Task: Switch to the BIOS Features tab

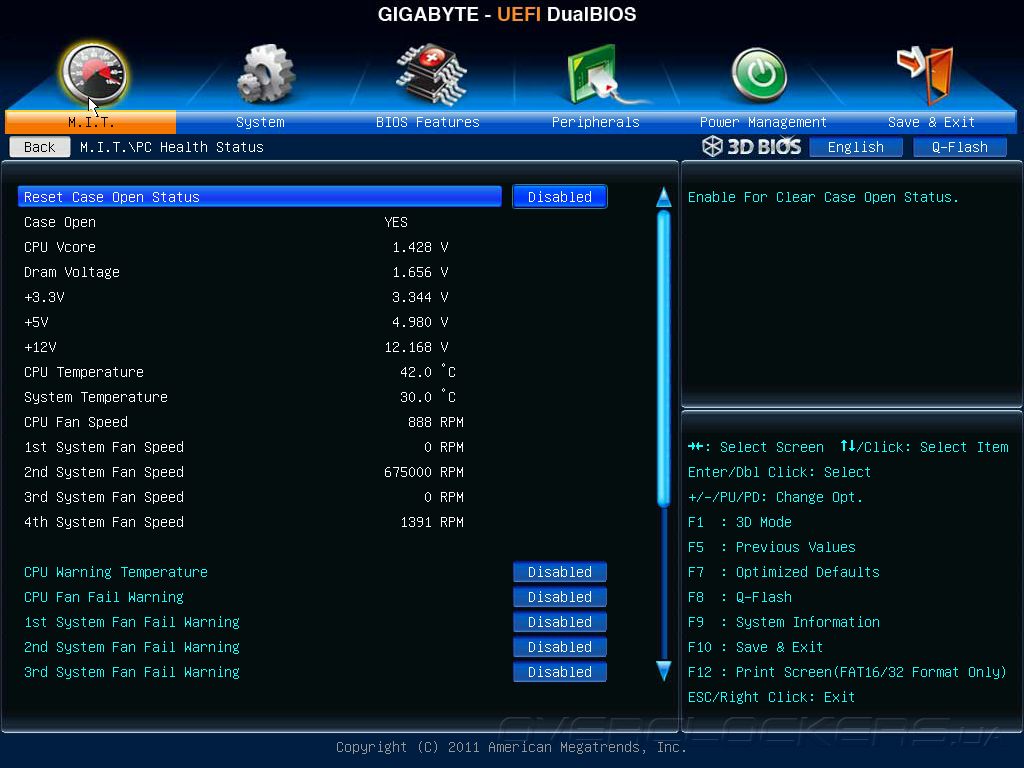Action: pyautogui.click(x=428, y=122)
